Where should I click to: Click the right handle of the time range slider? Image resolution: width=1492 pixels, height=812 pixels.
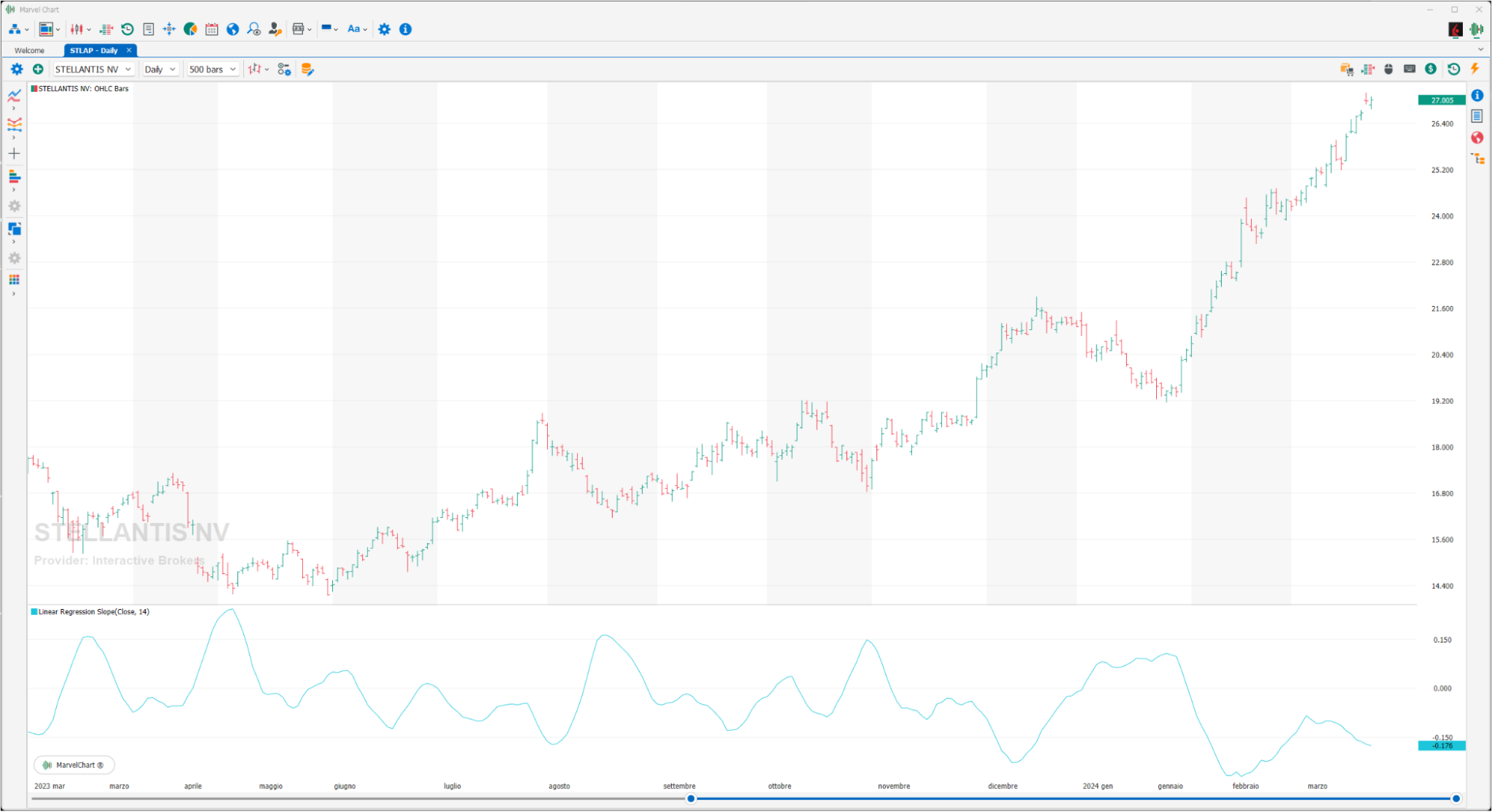pyautogui.click(x=1455, y=799)
